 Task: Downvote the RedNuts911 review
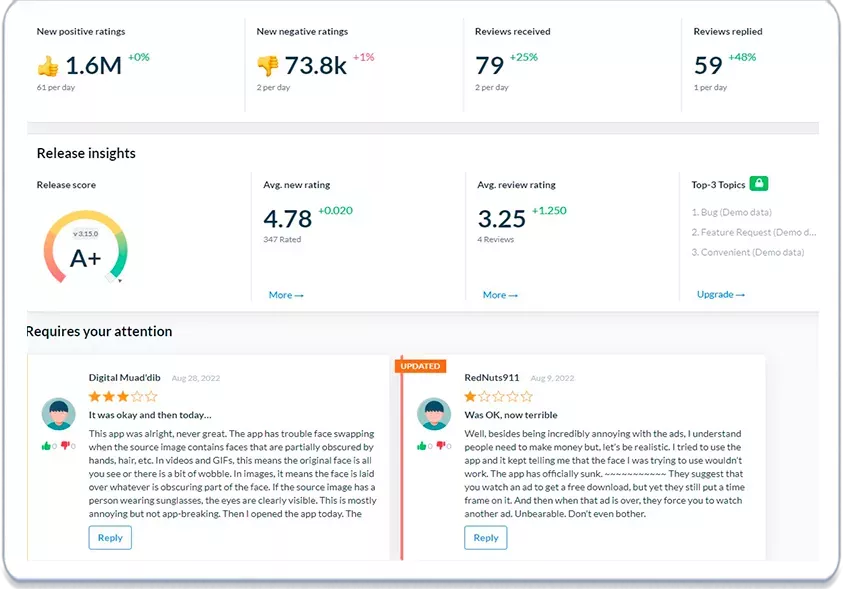click(441, 446)
